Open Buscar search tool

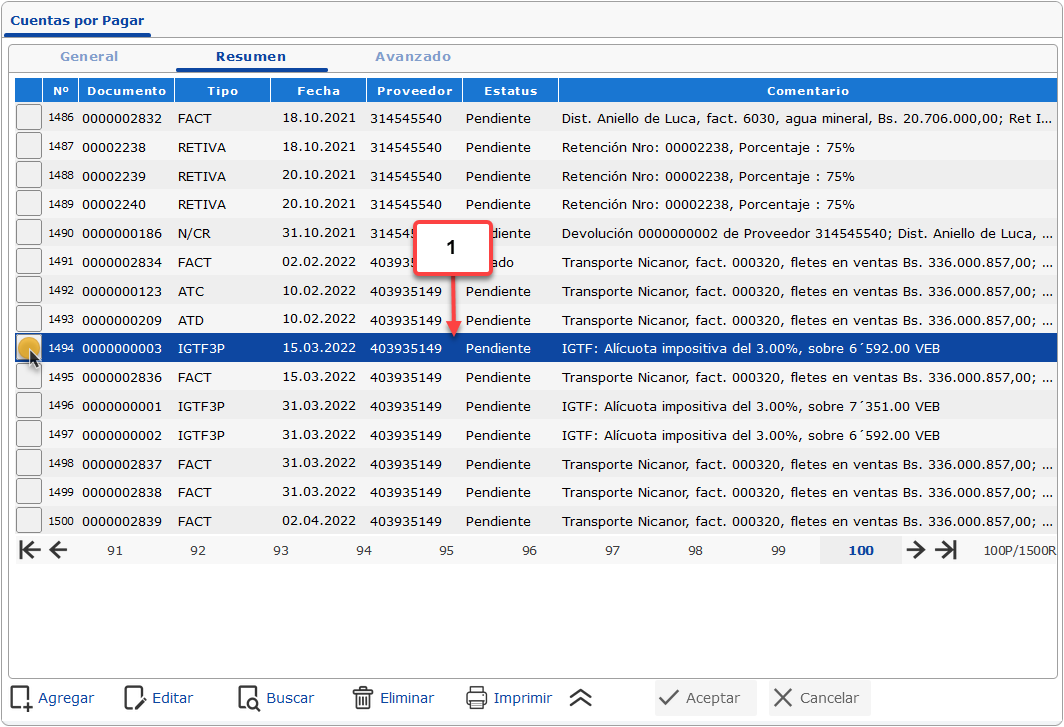point(249,698)
